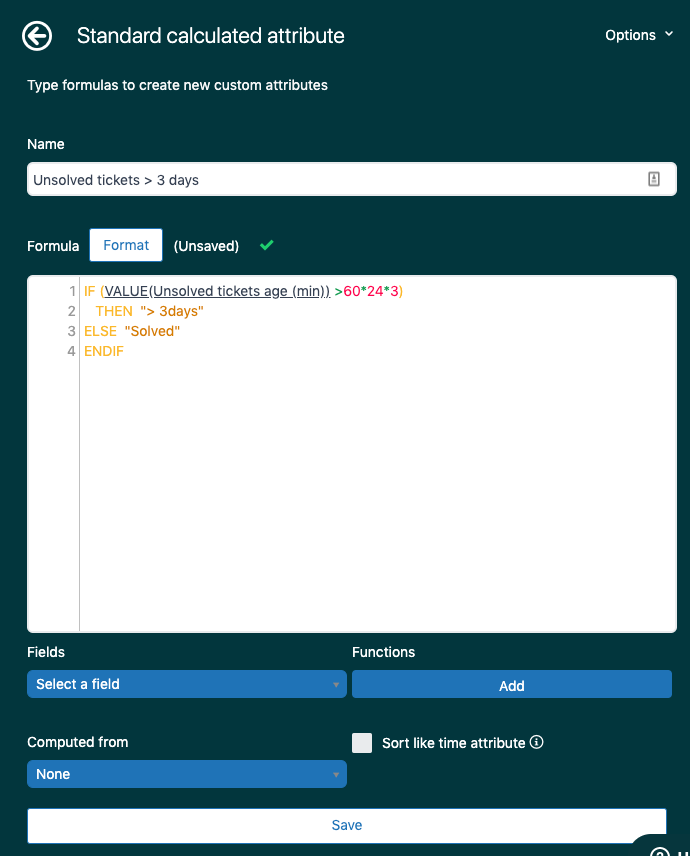690x856 pixels.
Task: Click the green formula valid checkmark
Action: point(266,245)
